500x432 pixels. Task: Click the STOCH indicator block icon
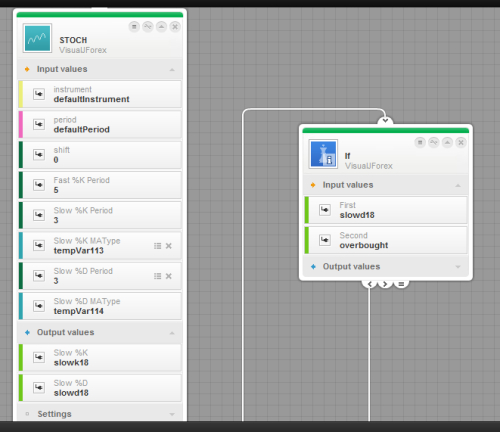click(37, 38)
